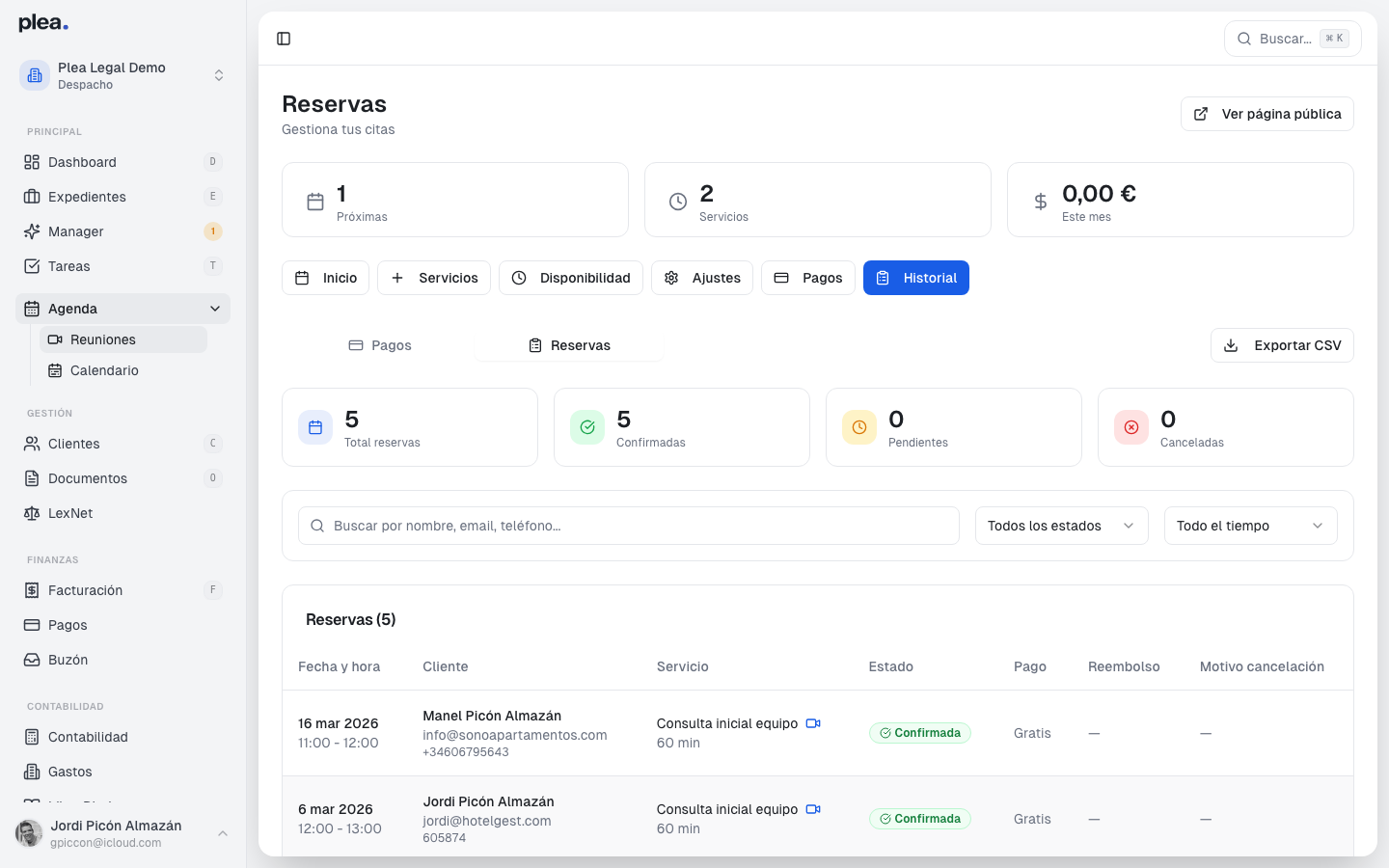The image size is (1389, 868).
Task: Click the Fecha y hora column header
Action: pyautogui.click(x=339, y=666)
